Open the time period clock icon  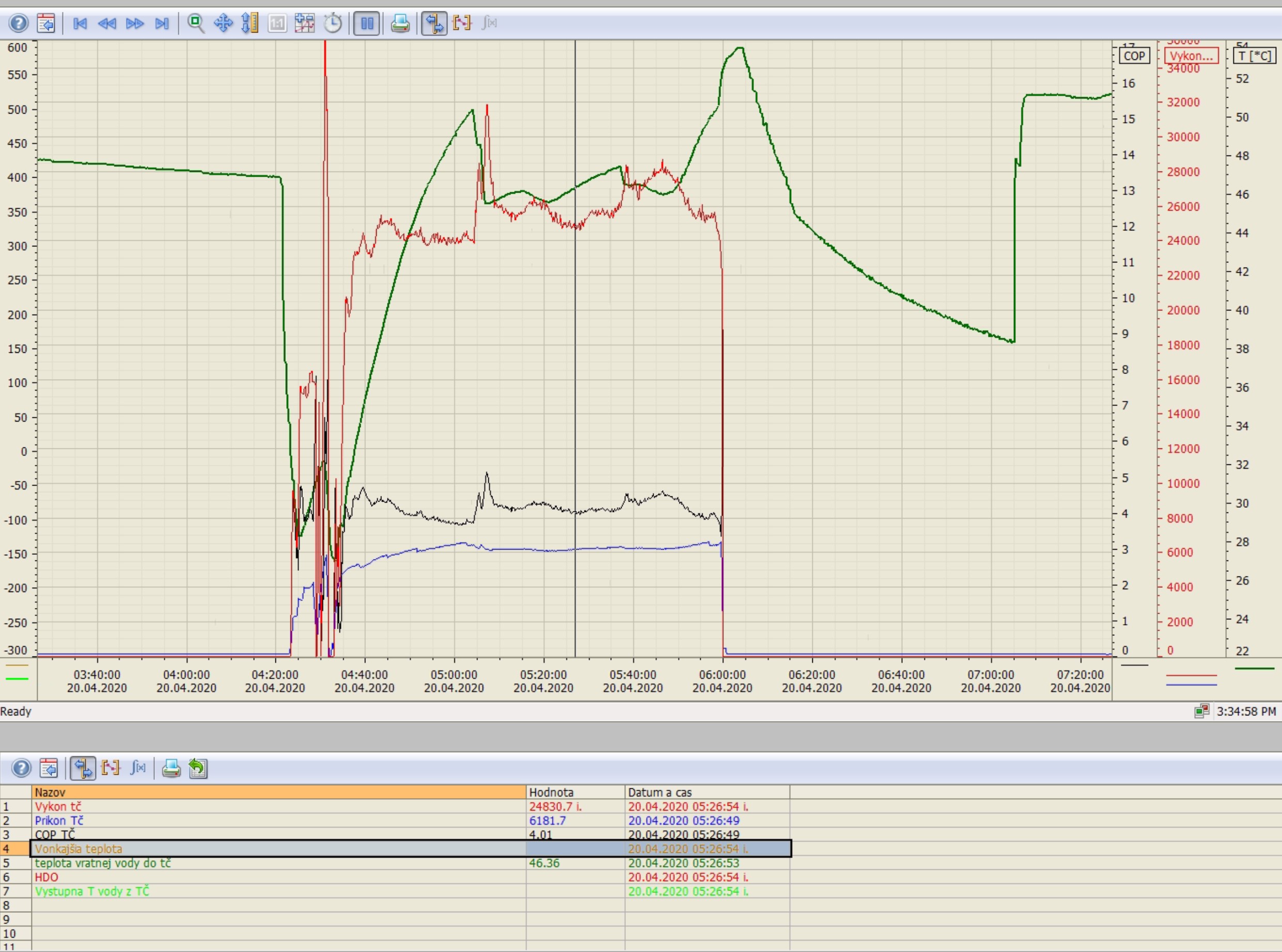333,24
